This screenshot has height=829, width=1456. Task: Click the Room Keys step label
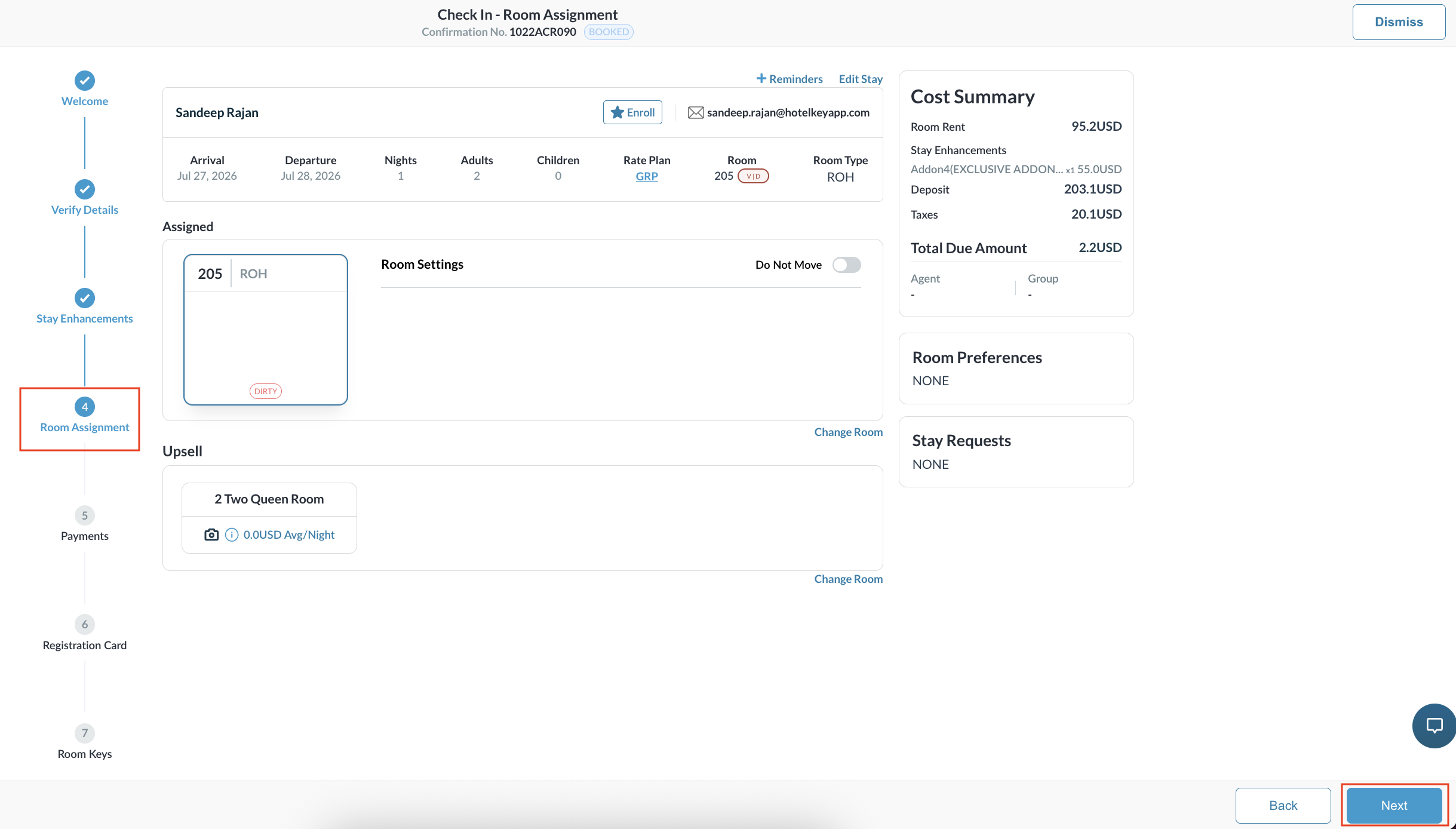coord(85,754)
